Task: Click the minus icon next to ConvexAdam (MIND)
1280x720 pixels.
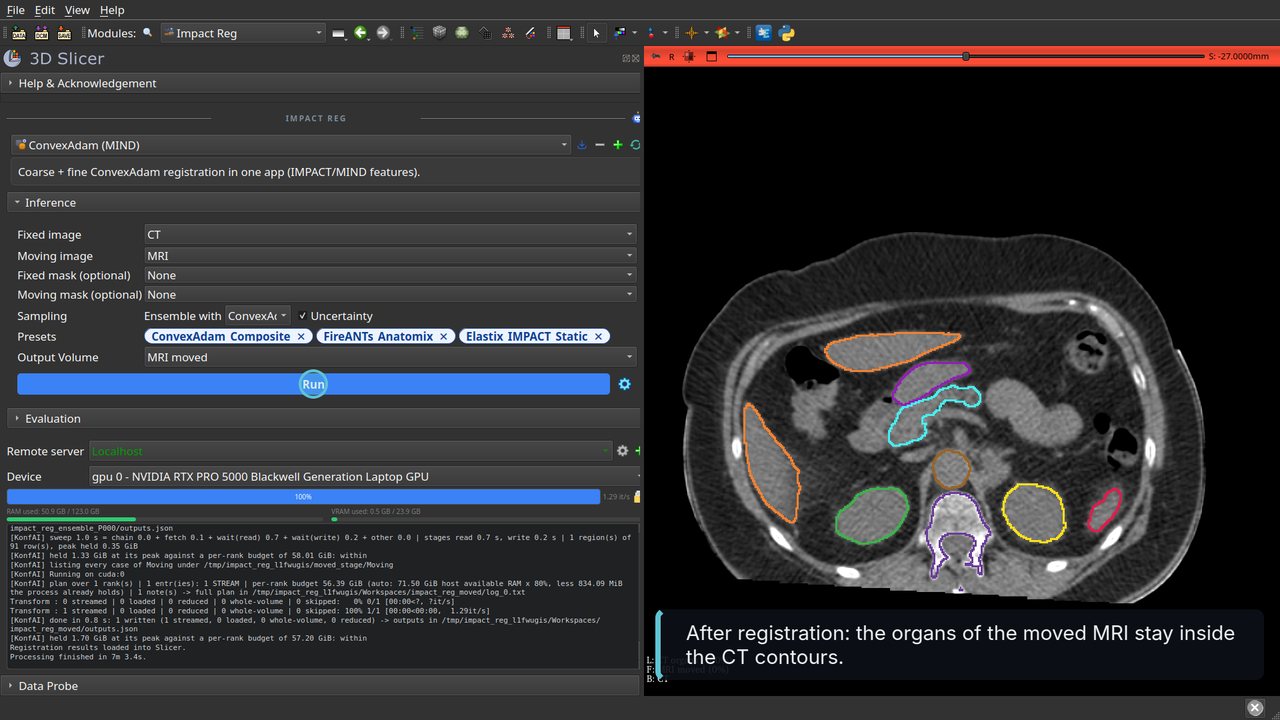Action: point(600,145)
